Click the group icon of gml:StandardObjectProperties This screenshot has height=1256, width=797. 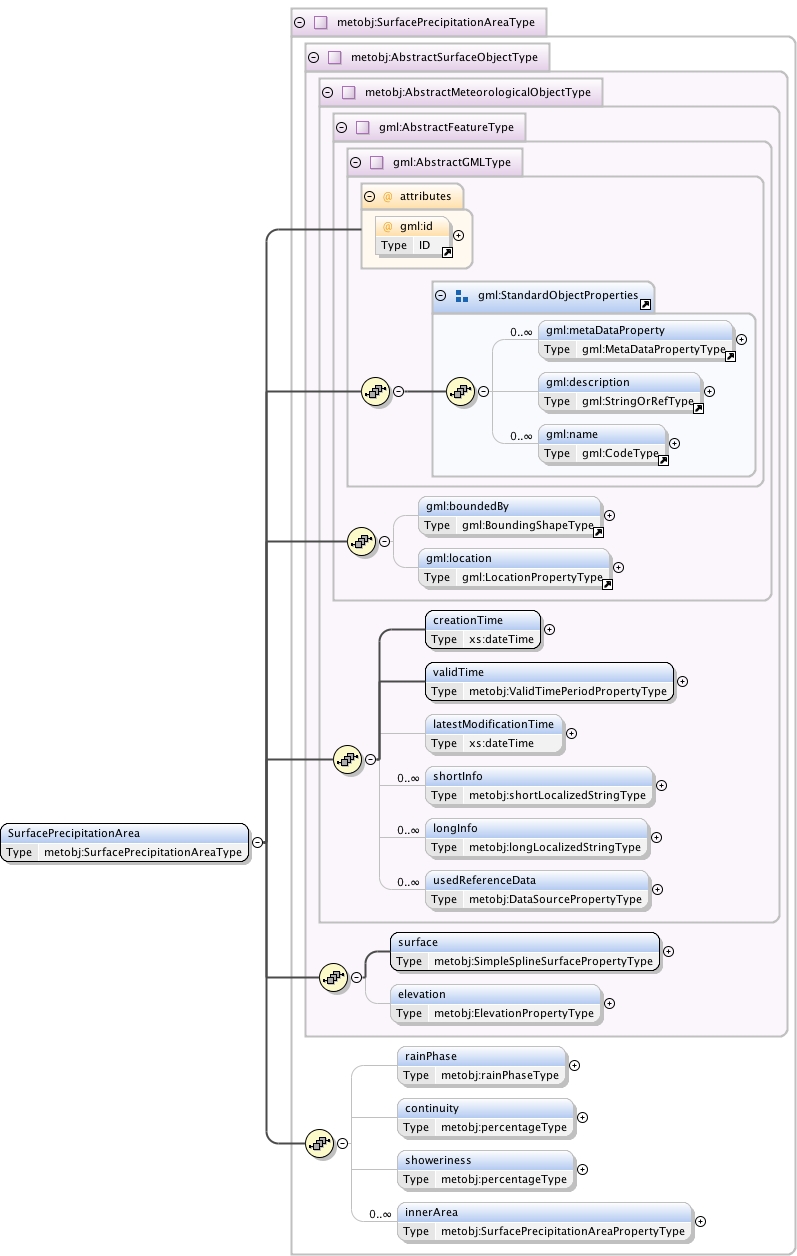462,296
